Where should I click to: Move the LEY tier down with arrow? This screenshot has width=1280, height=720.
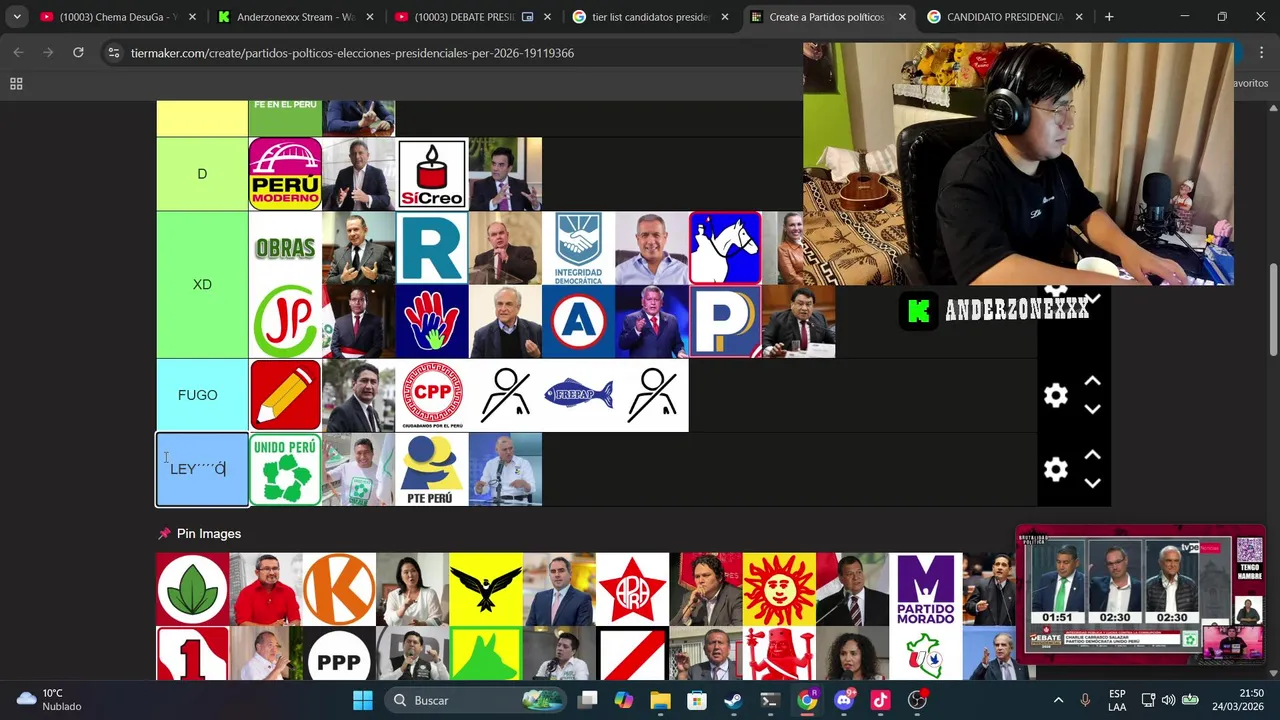point(1092,483)
